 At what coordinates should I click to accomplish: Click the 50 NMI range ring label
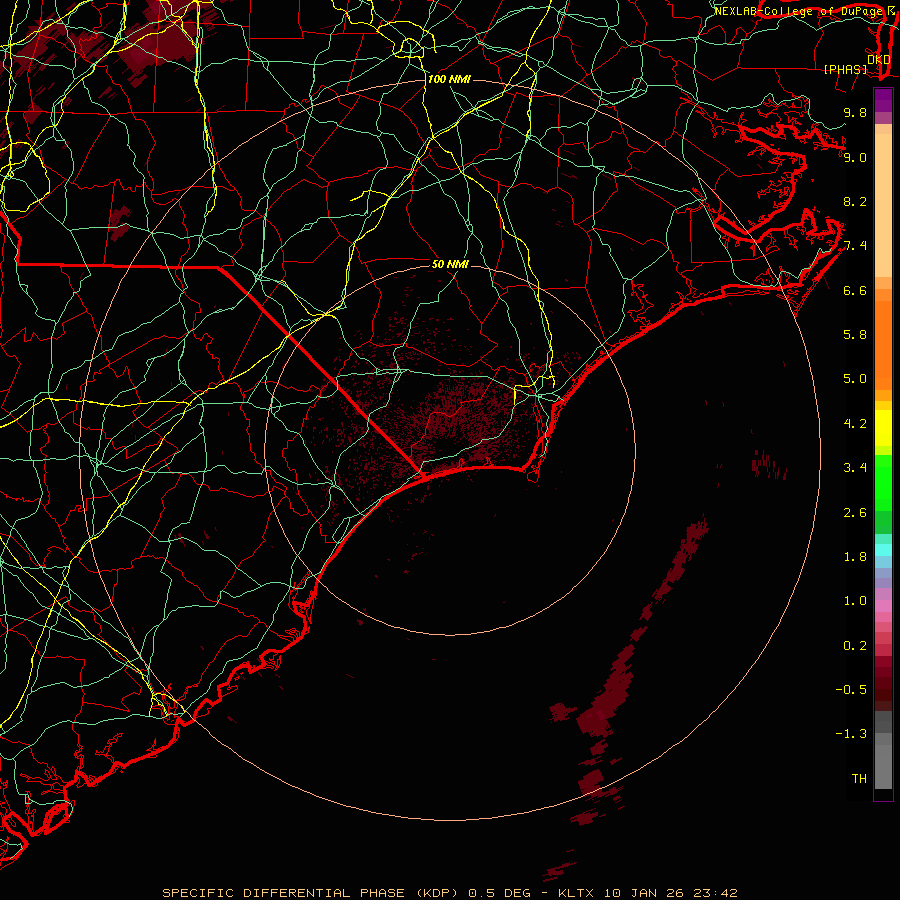(450, 264)
